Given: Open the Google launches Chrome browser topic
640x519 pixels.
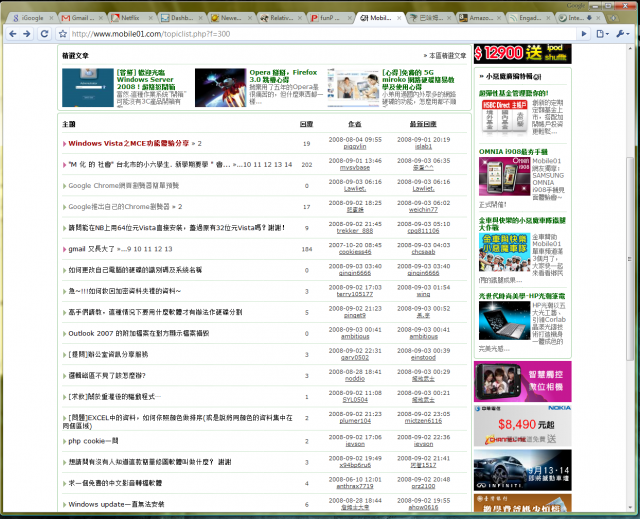Looking at the screenshot, I should pos(119,207).
